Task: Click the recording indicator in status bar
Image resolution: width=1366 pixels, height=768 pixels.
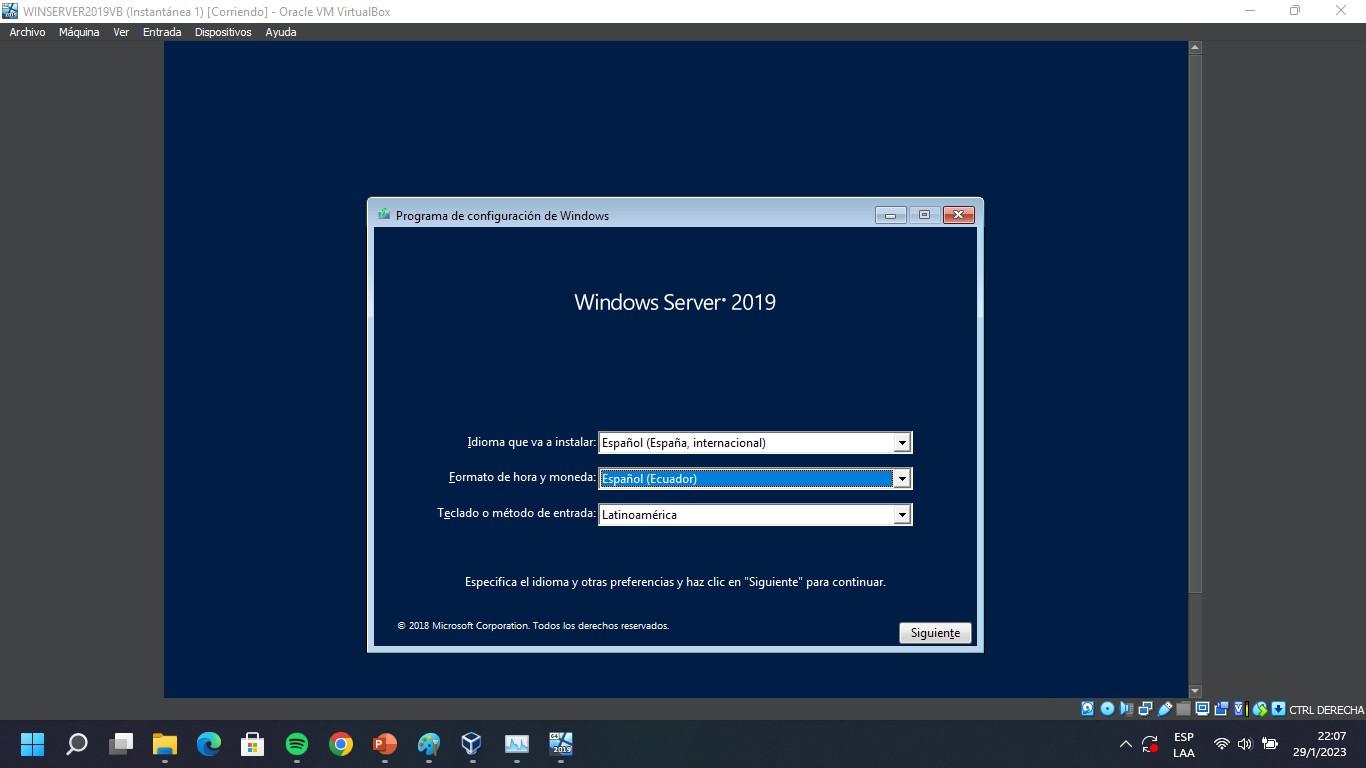Action: click(x=1221, y=709)
